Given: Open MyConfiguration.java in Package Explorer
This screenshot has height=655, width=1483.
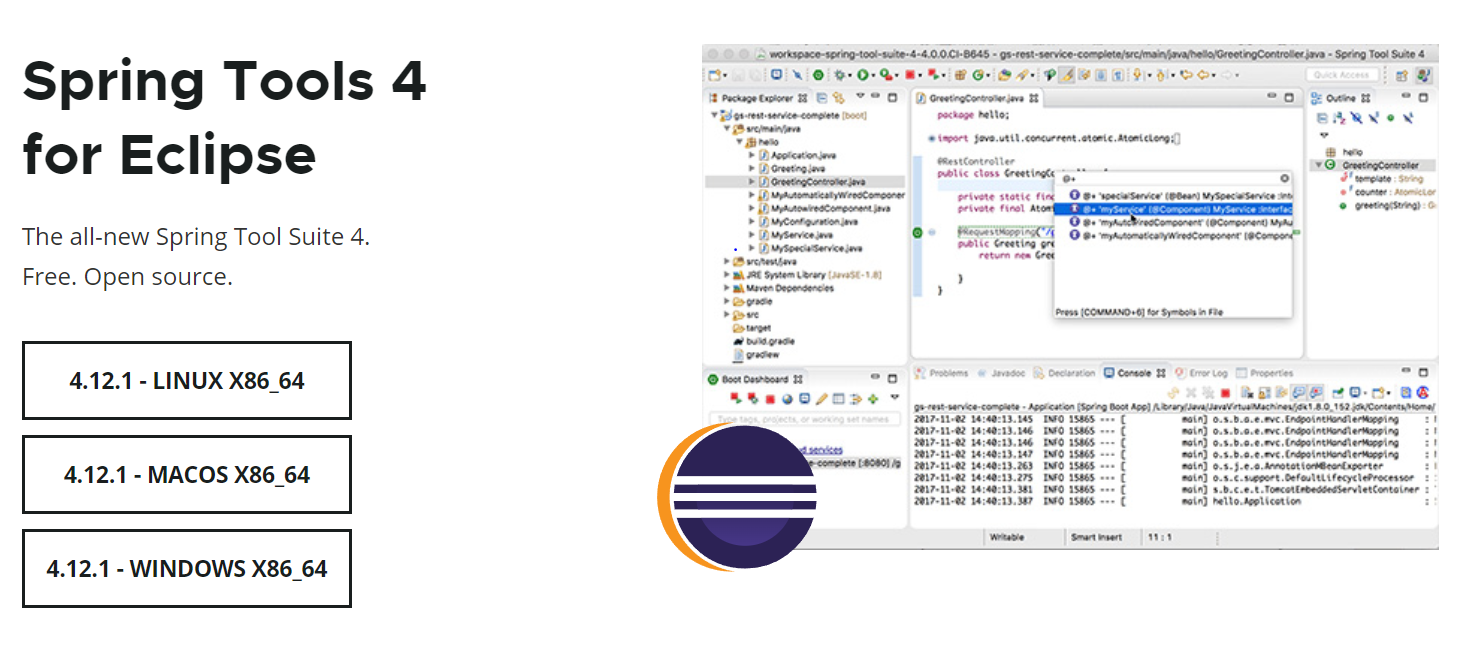Looking at the screenshot, I should coord(808,222).
